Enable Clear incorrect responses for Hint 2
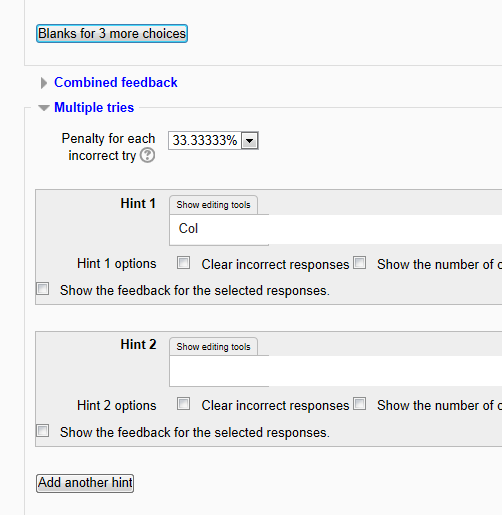Screen dimensions: 502x515 click(x=183, y=404)
